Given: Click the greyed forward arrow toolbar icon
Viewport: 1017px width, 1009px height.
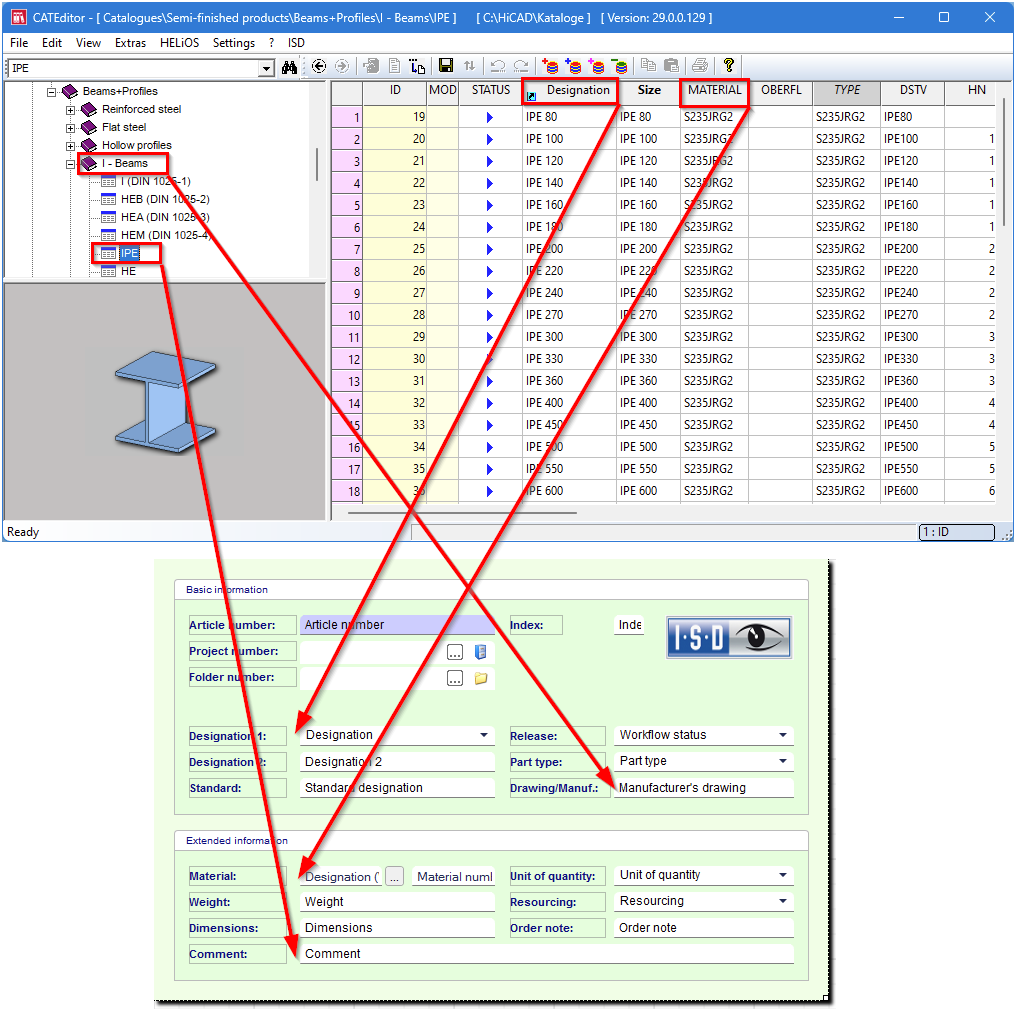Looking at the screenshot, I should [x=342, y=66].
